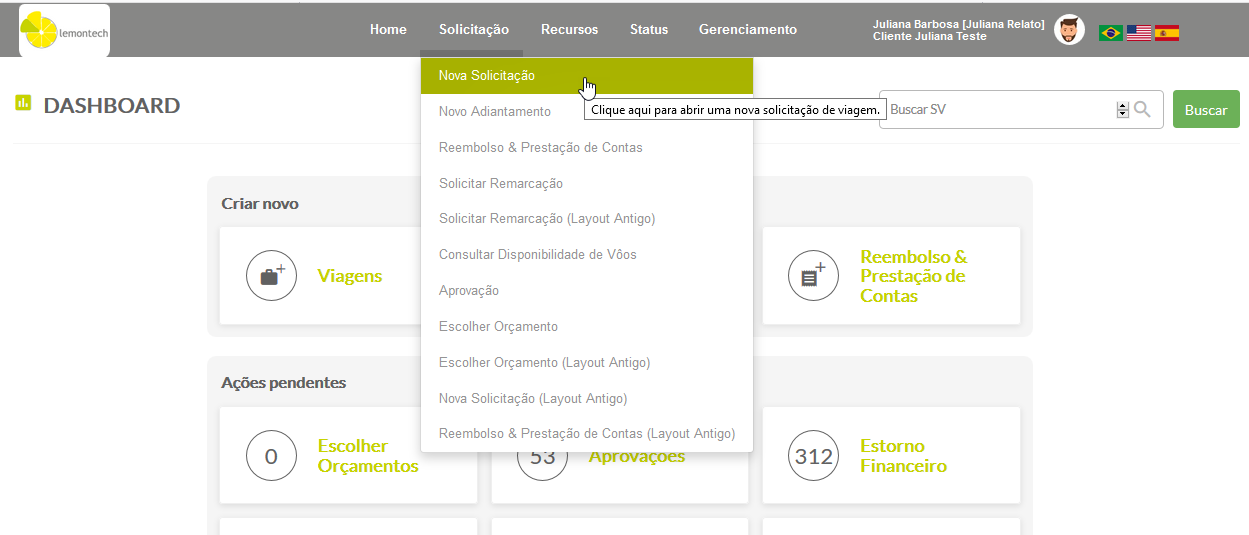Select Nova Solicitação from the dropdown
Viewport: 1249px width, 535px height.
click(587, 75)
